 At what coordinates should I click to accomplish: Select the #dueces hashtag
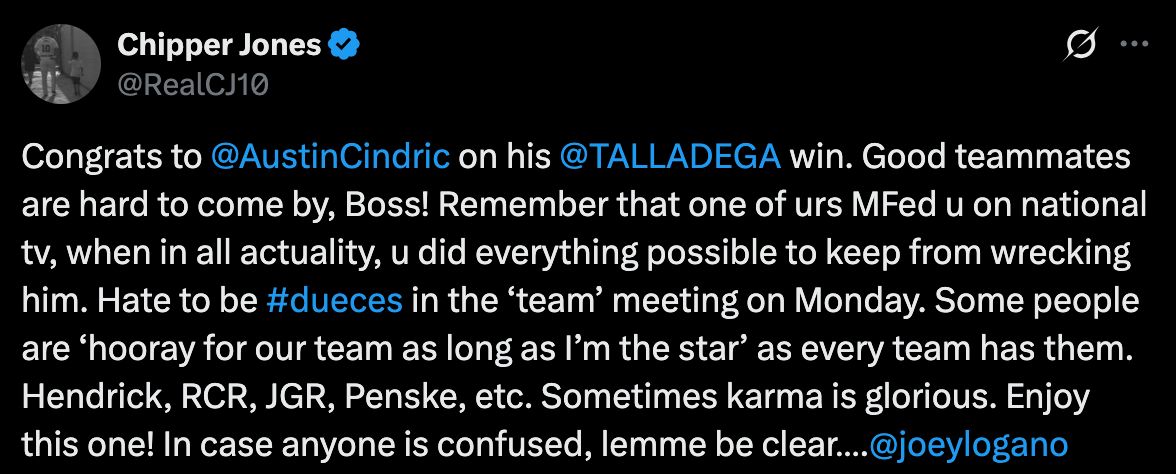(x=334, y=302)
